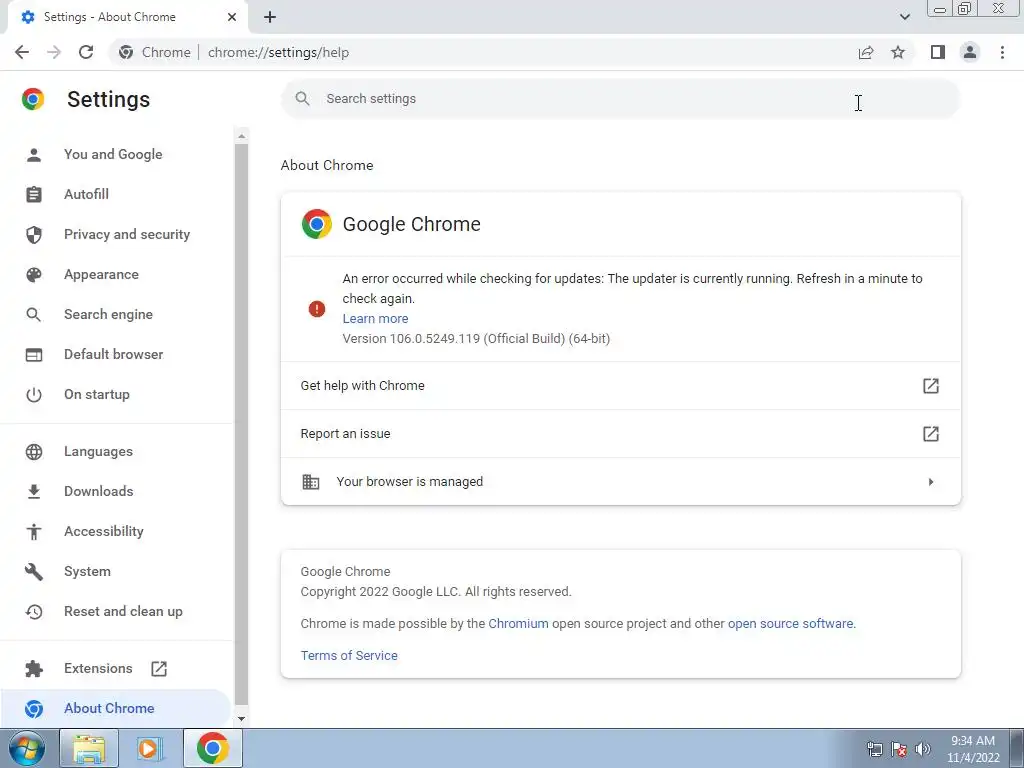Click the globe icon beside Languages
The width and height of the screenshot is (1024, 768).
pyautogui.click(x=34, y=451)
